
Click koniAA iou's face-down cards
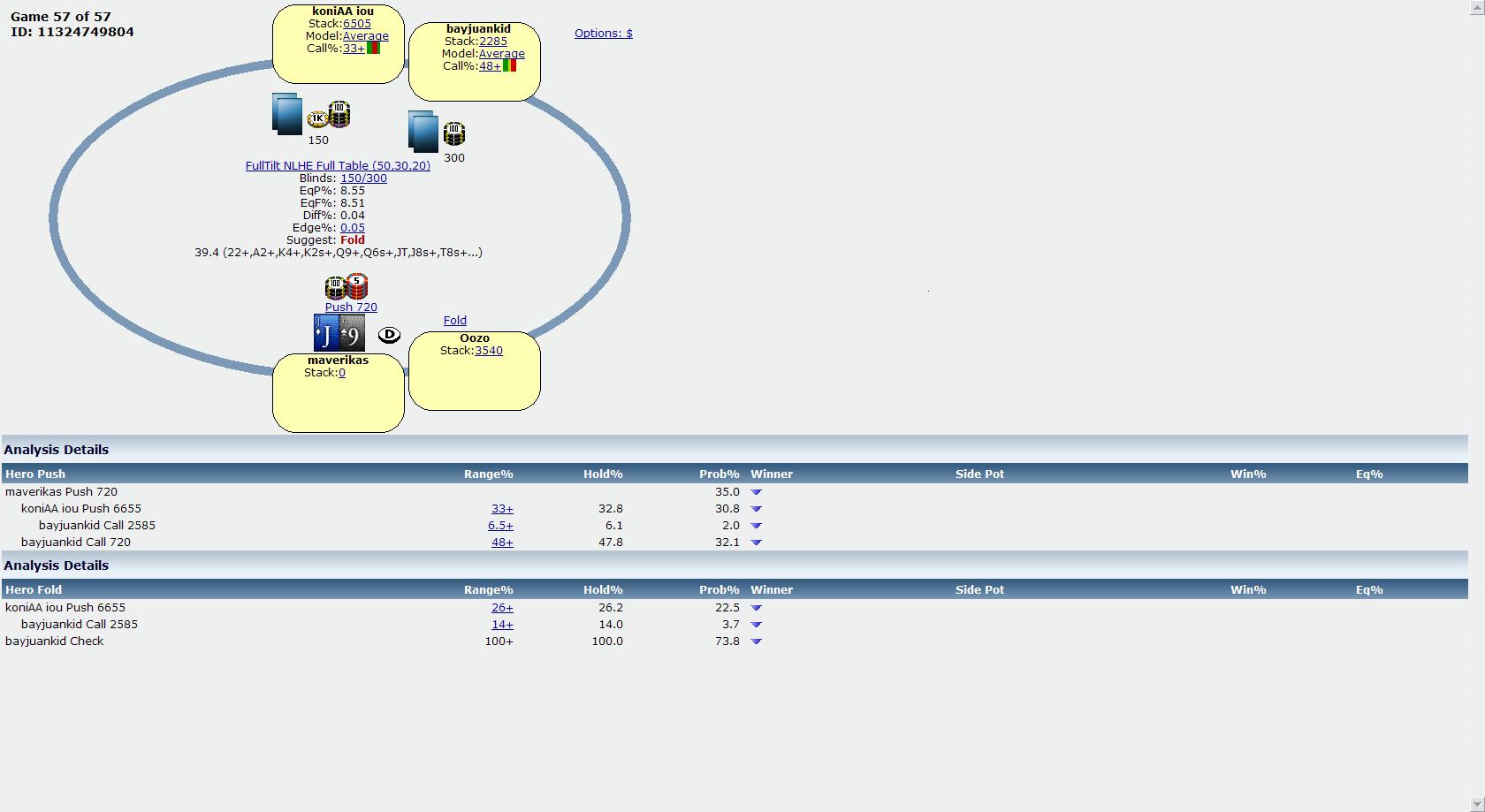[287, 114]
